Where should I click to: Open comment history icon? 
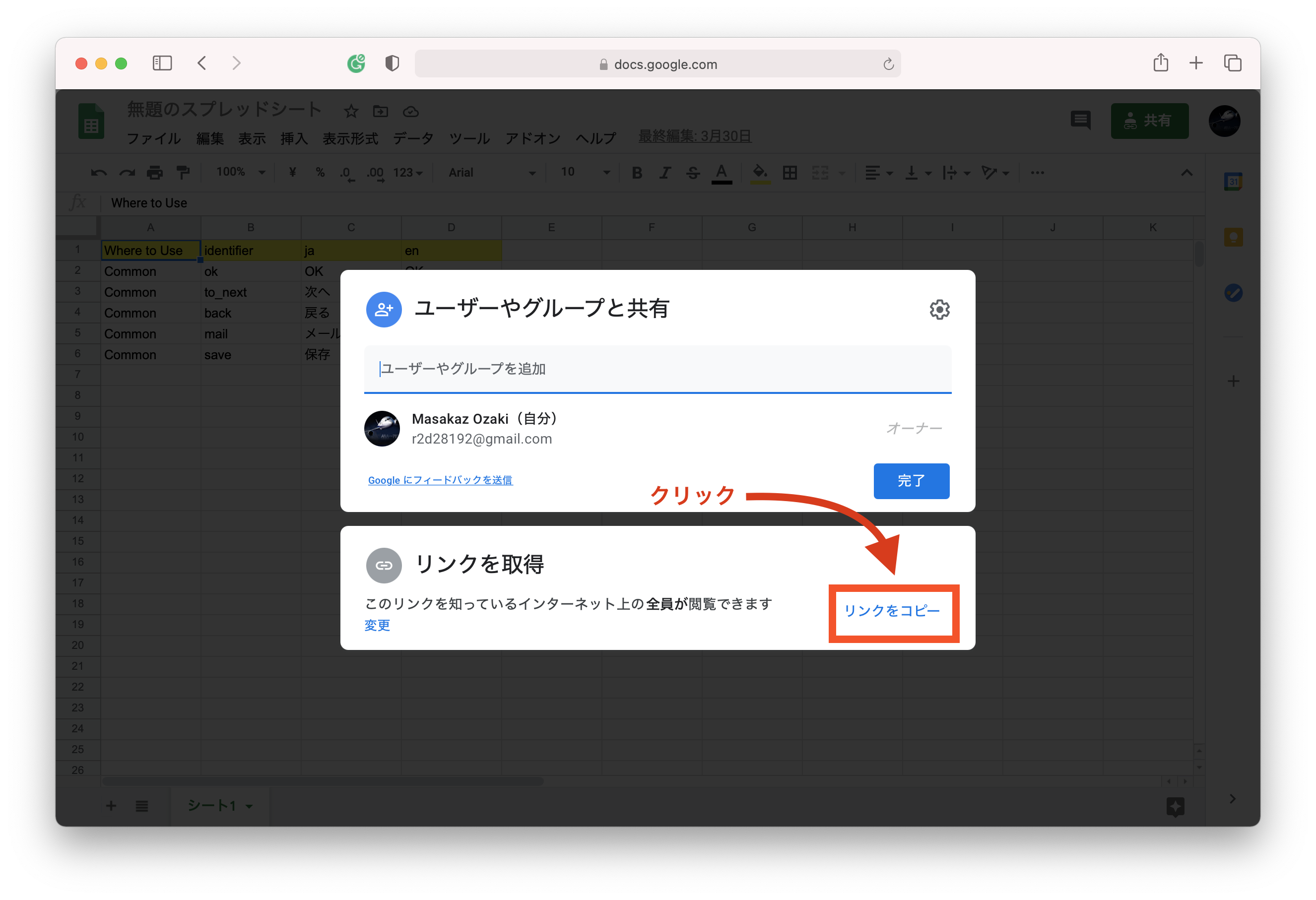coord(1080,120)
